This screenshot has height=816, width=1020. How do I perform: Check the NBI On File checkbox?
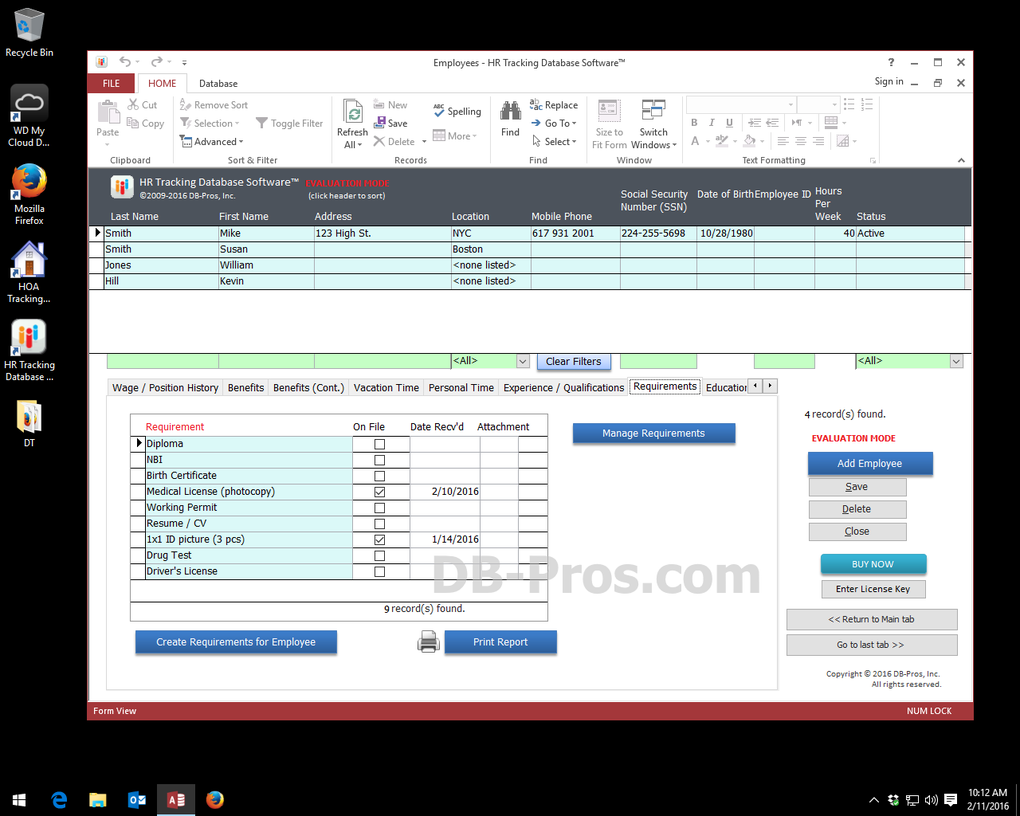tap(380, 460)
